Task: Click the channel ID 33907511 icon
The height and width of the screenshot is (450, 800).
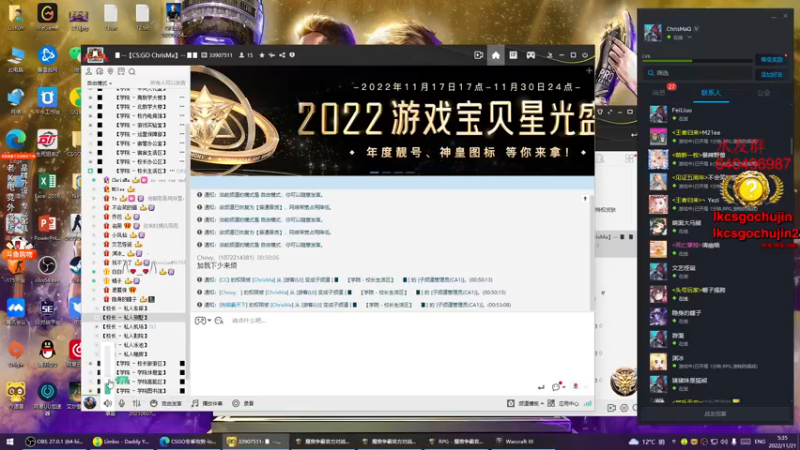Action: point(204,55)
